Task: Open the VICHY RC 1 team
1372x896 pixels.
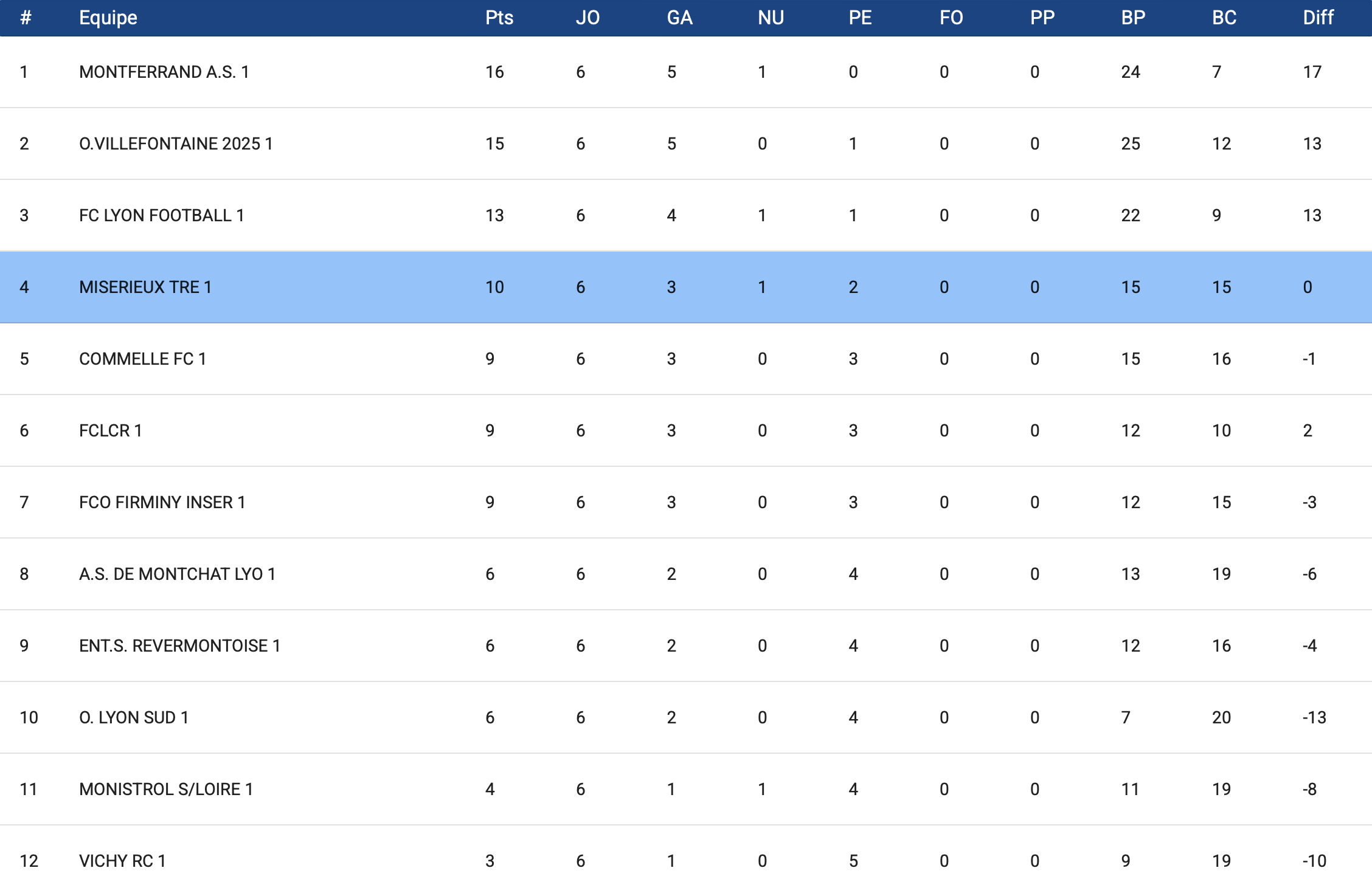Action: pyautogui.click(x=122, y=861)
